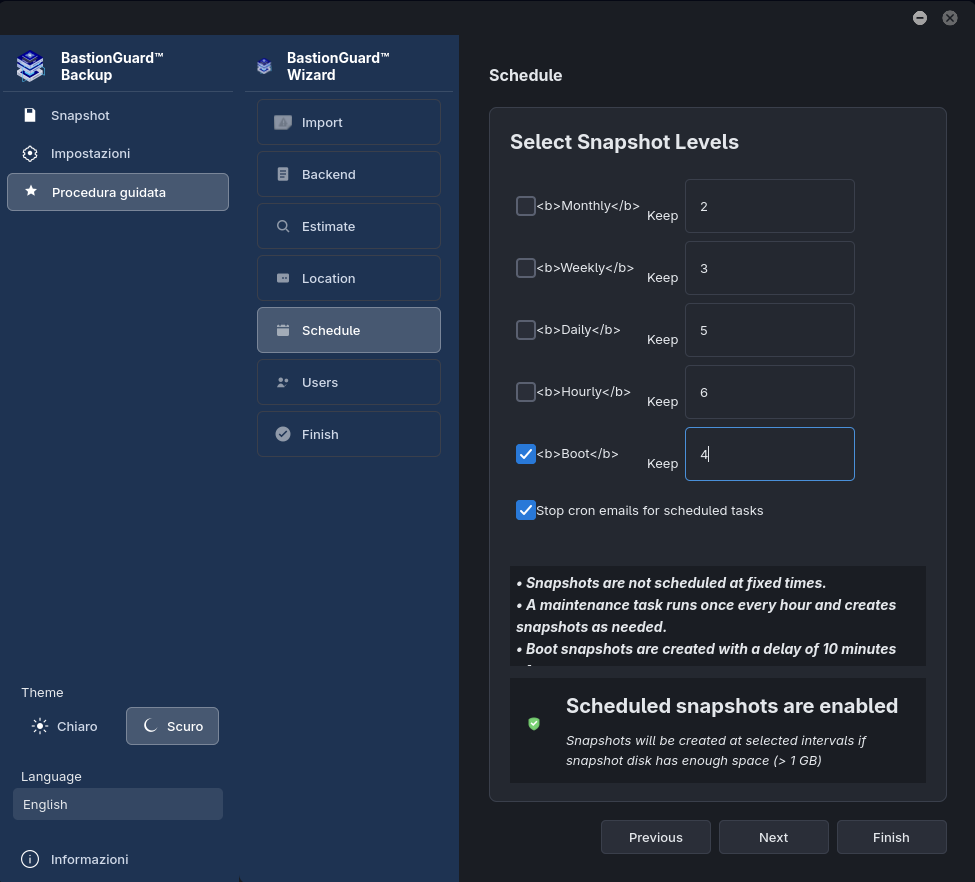Click the Hourly Keep value field
The height and width of the screenshot is (882, 975).
770,392
